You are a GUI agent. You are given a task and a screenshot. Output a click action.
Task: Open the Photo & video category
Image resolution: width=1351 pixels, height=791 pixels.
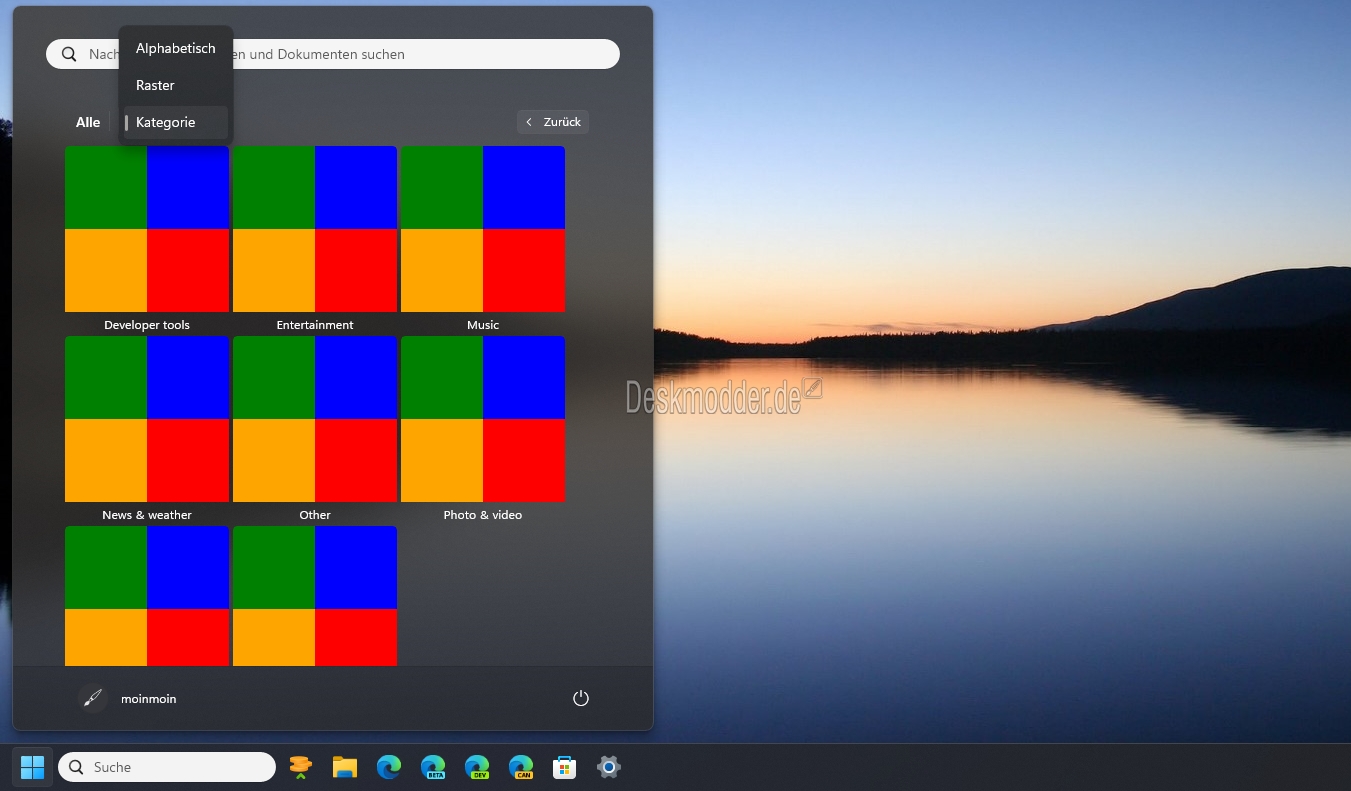pyautogui.click(x=482, y=420)
